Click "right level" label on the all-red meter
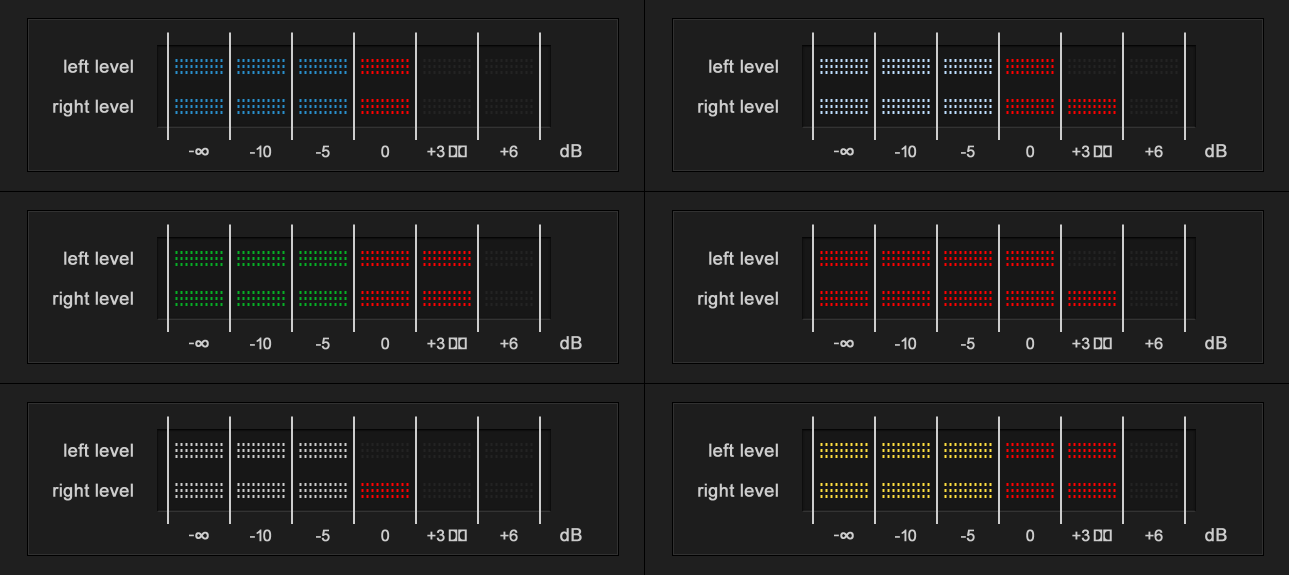Screen dimensions: 1289x575 tap(738, 299)
